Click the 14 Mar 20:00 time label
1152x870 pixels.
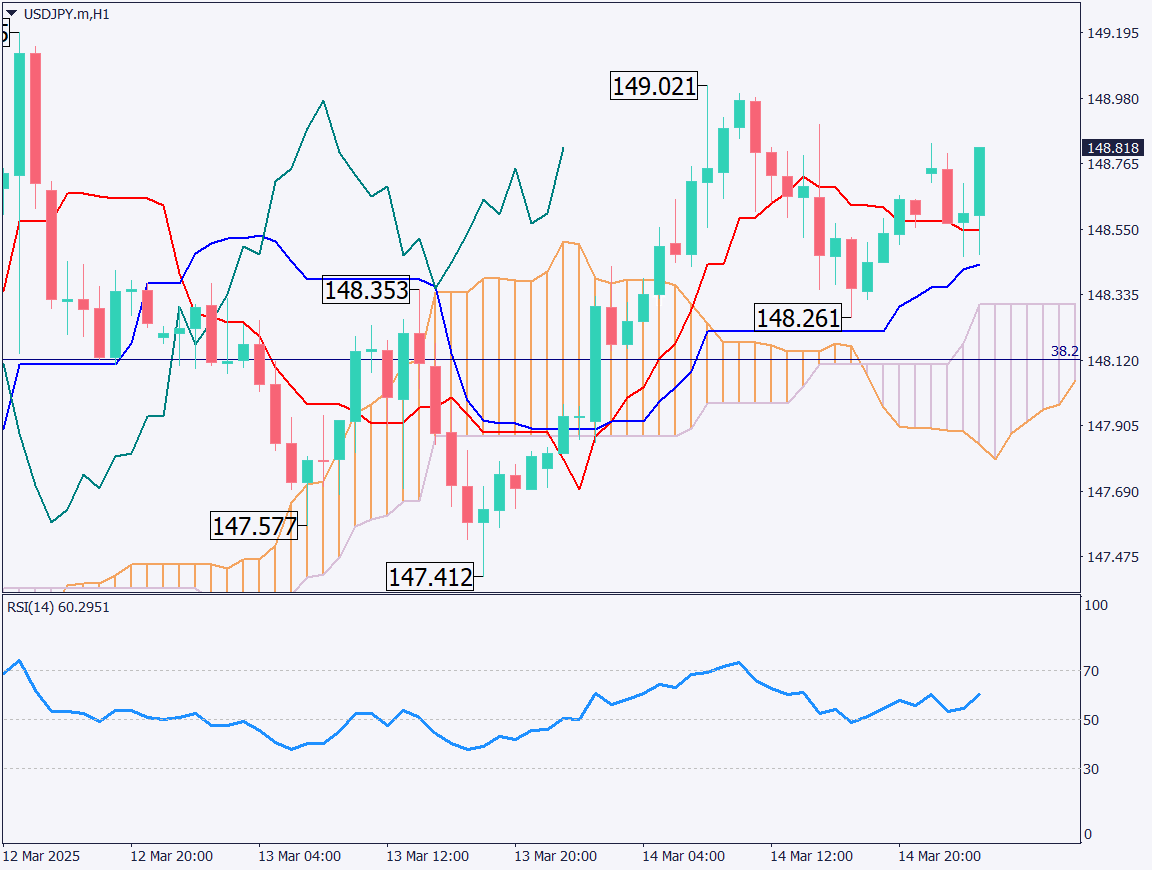pyautogui.click(x=938, y=857)
